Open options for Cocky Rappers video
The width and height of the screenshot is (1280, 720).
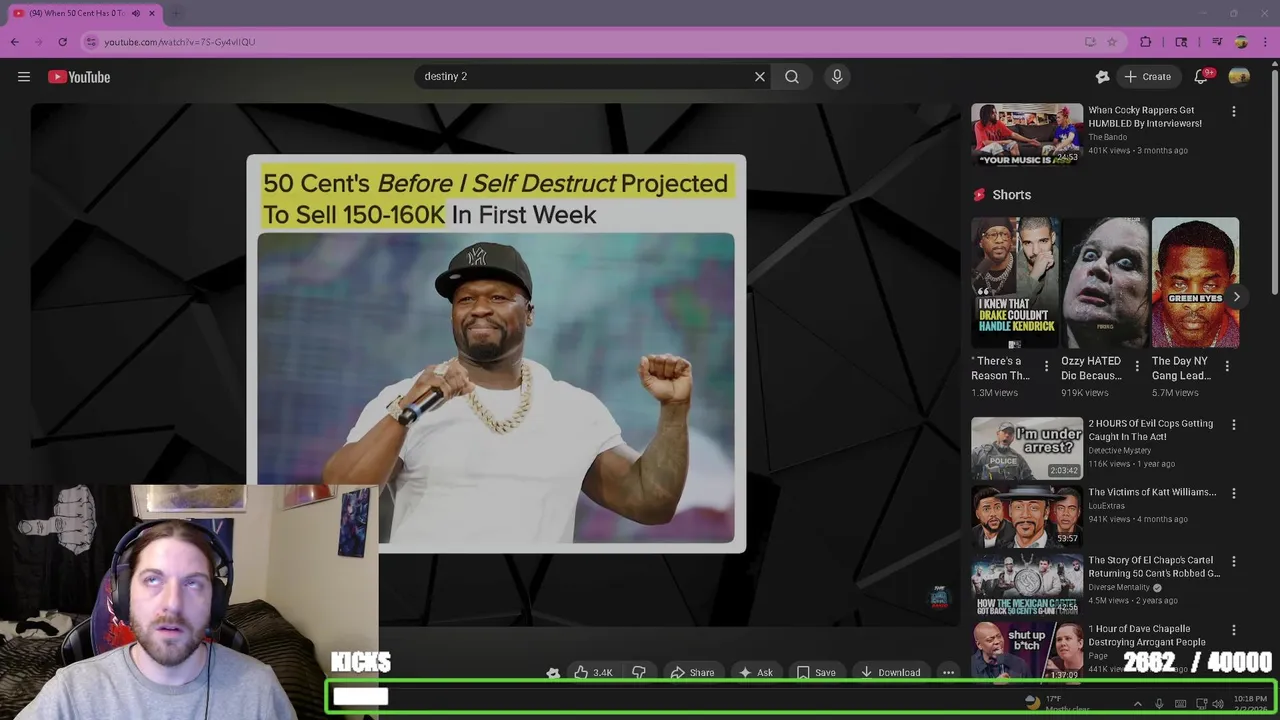[x=1233, y=112]
